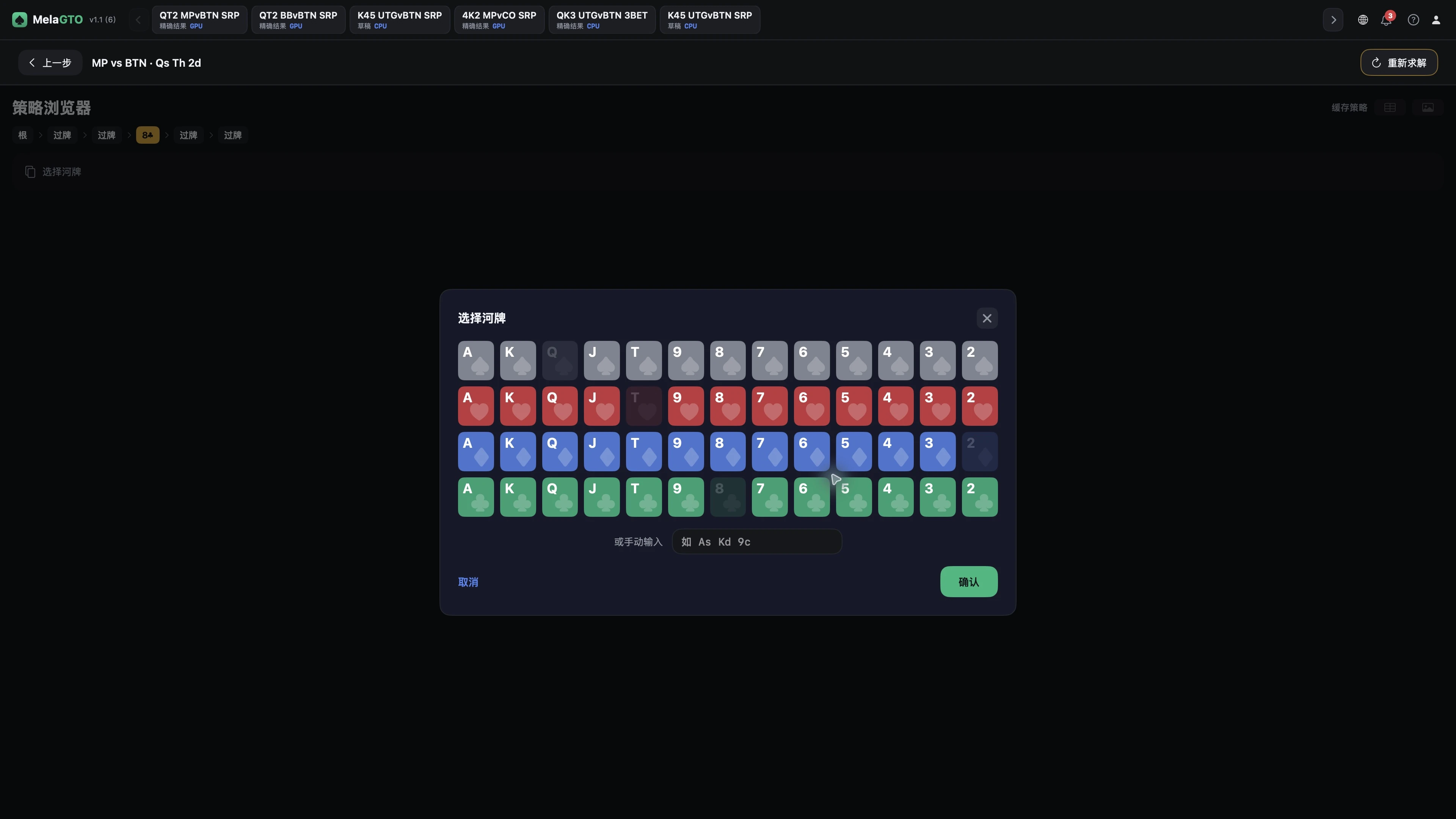This screenshot has height=819, width=1456.
Task: Pick the Ace of clubs card
Action: (x=475, y=497)
